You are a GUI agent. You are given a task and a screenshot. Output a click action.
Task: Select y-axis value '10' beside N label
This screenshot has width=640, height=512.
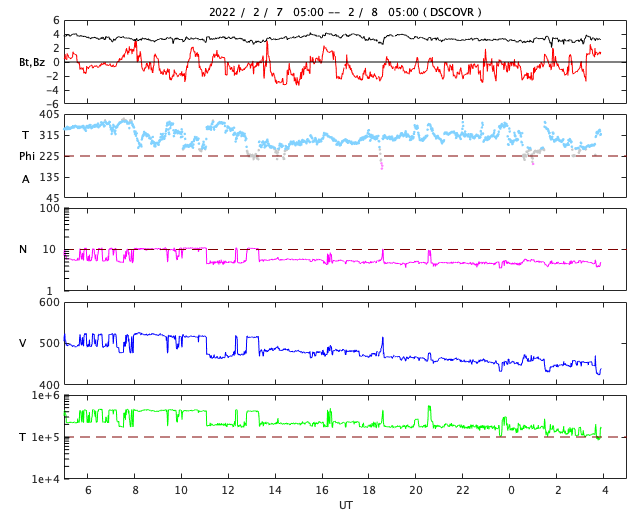coord(49,249)
